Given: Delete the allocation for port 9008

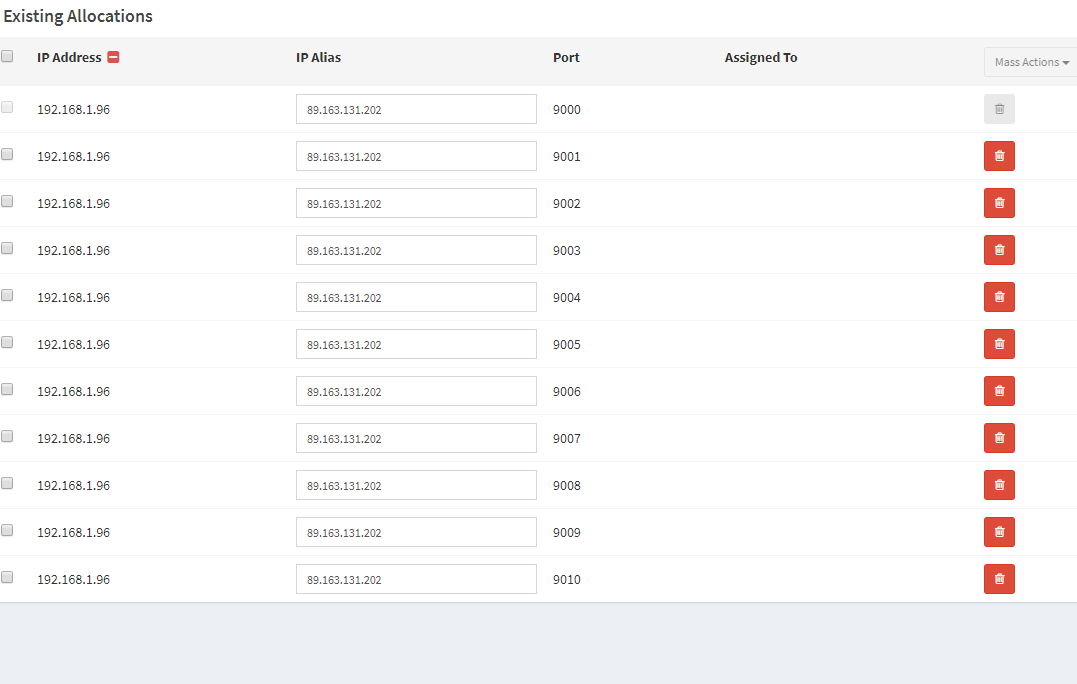Looking at the screenshot, I should (x=999, y=485).
